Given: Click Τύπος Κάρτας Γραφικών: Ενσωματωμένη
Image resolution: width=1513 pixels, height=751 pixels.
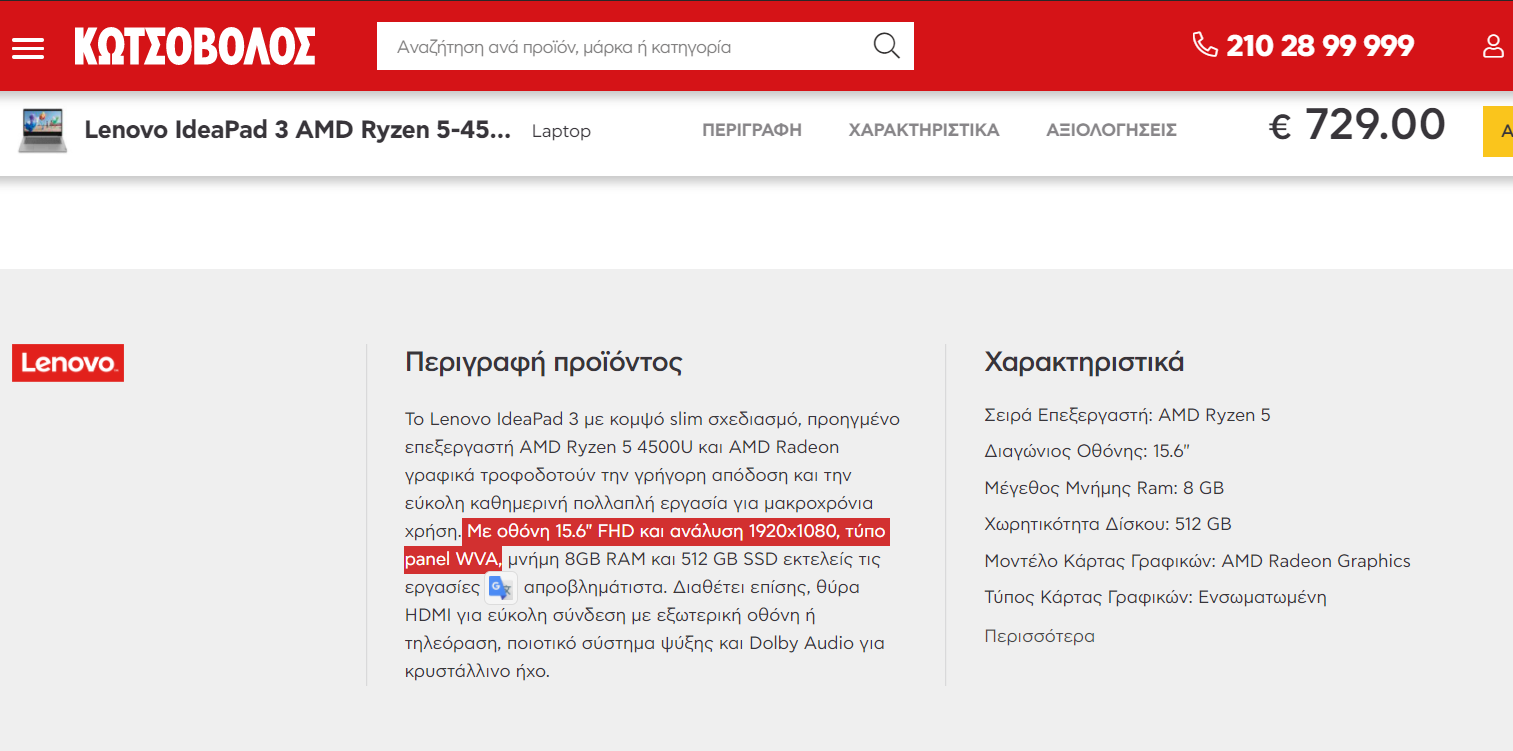Looking at the screenshot, I should [x=1155, y=598].
